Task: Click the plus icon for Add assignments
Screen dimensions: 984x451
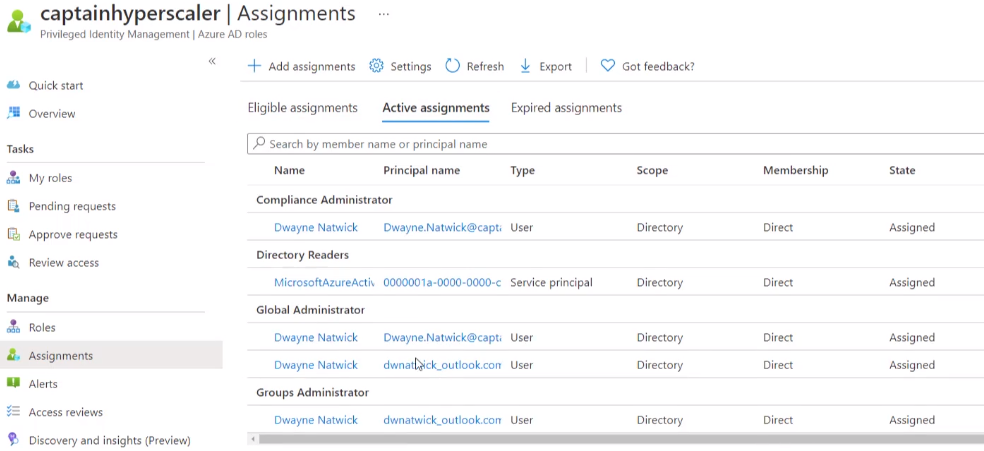Action: tap(254, 66)
